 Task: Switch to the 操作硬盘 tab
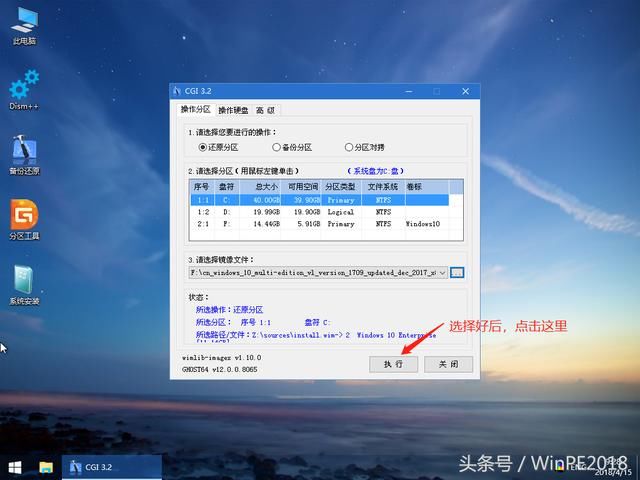[x=233, y=110]
